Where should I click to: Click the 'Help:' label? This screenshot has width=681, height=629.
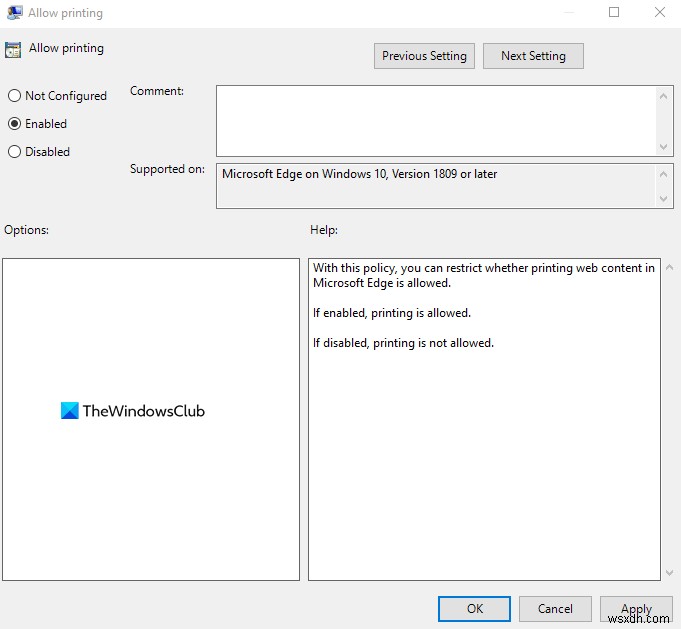(324, 230)
